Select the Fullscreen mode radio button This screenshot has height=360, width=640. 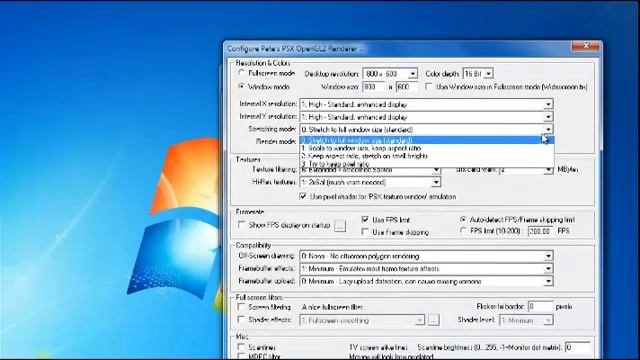click(241, 73)
